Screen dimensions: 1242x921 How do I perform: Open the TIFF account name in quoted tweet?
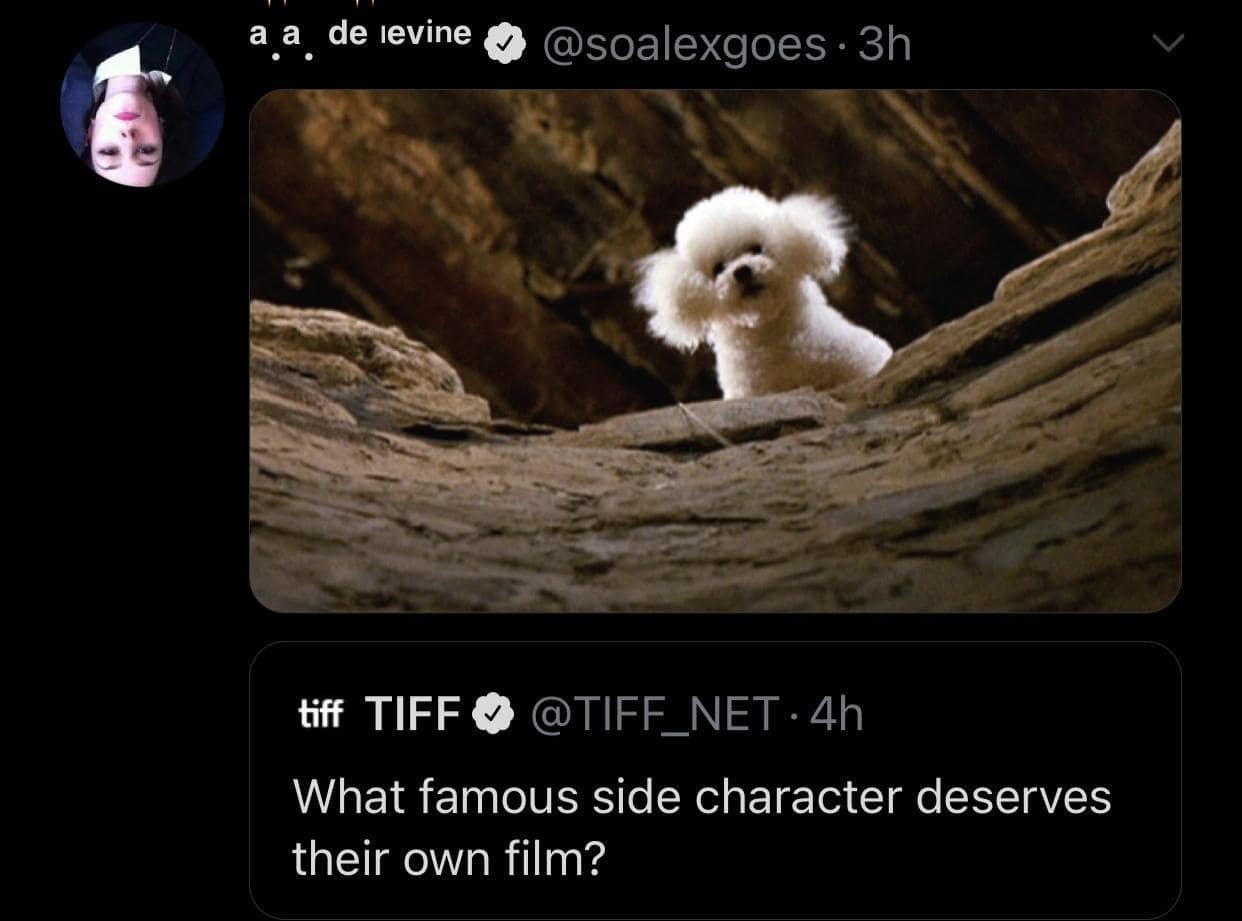[413, 714]
